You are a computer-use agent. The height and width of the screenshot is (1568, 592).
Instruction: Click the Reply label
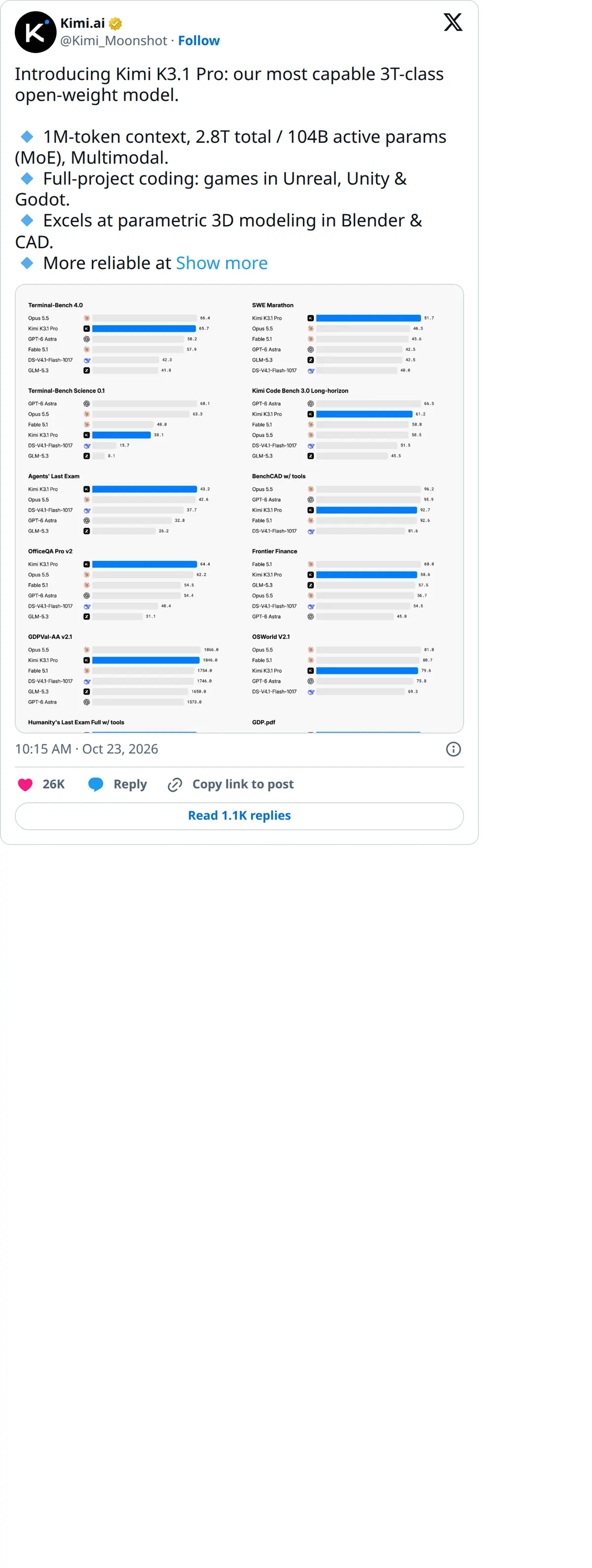130,784
